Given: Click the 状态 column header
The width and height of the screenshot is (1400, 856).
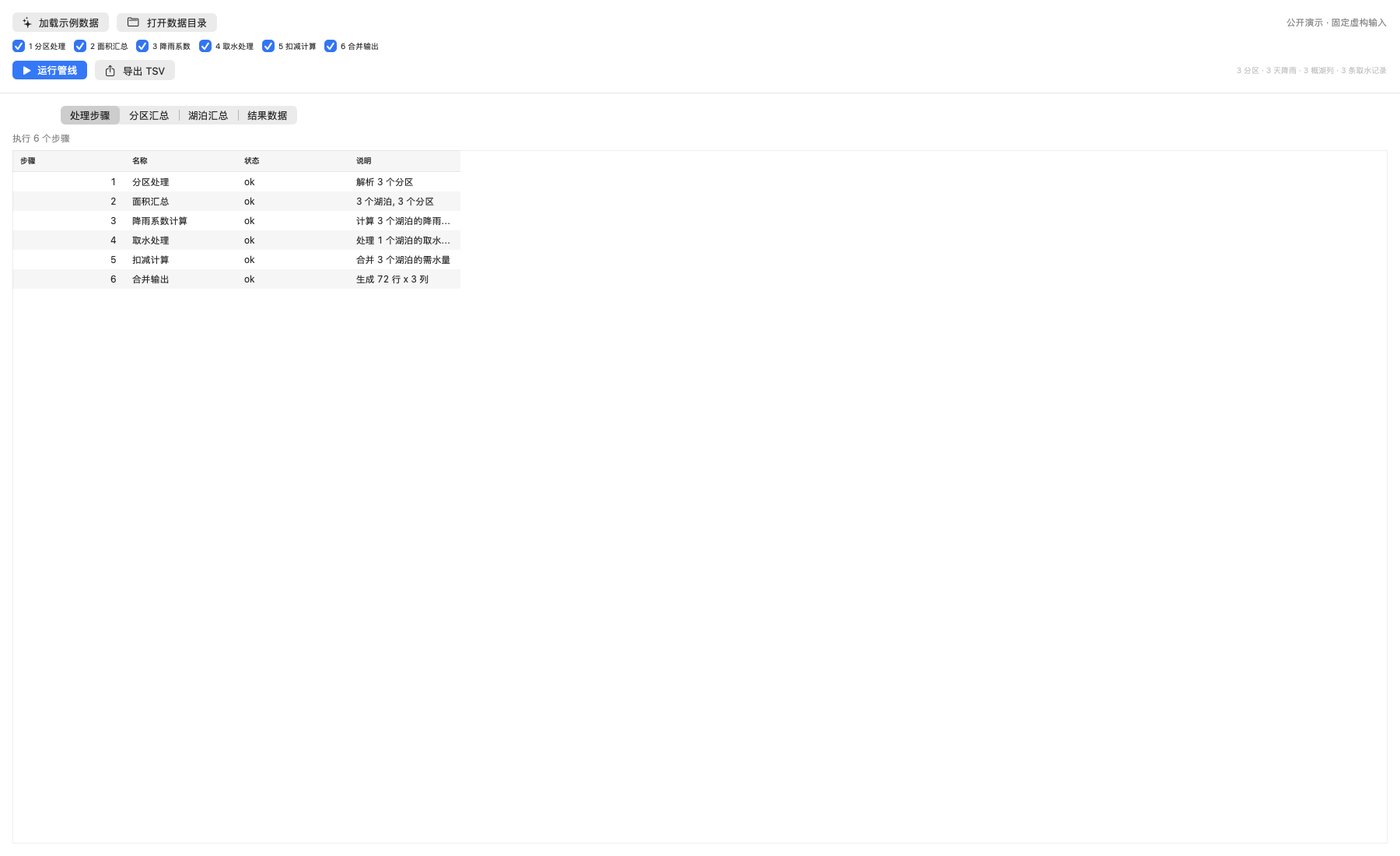Looking at the screenshot, I should click(292, 161).
